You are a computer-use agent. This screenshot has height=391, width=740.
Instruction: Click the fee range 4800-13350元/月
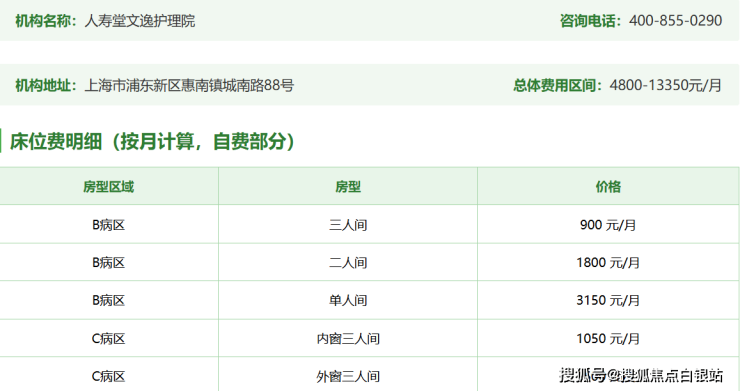tap(665, 85)
